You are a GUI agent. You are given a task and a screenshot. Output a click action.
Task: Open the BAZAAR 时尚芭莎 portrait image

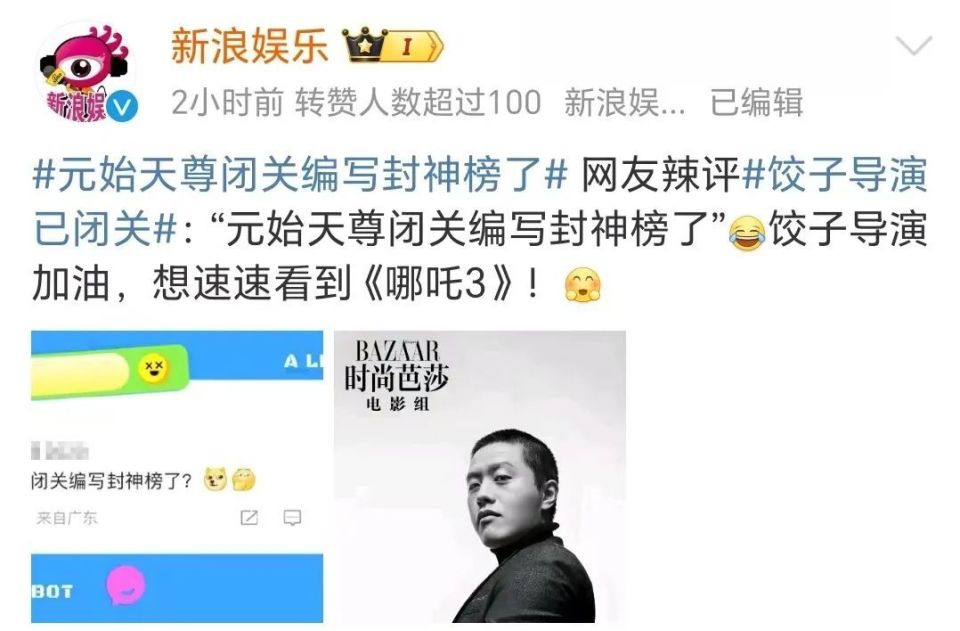[479, 477]
